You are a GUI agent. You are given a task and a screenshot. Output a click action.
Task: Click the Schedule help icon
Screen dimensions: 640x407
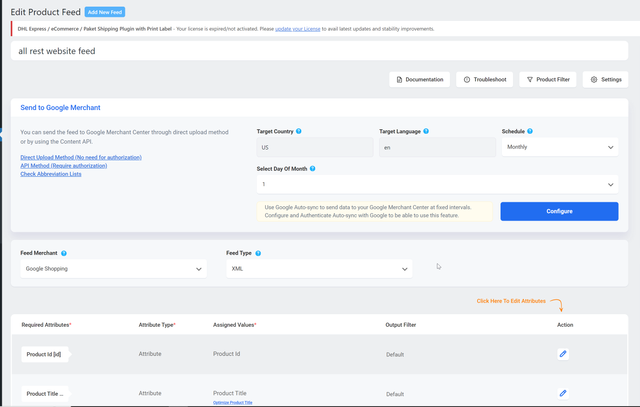pyautogui.click(x=530, y=131)
